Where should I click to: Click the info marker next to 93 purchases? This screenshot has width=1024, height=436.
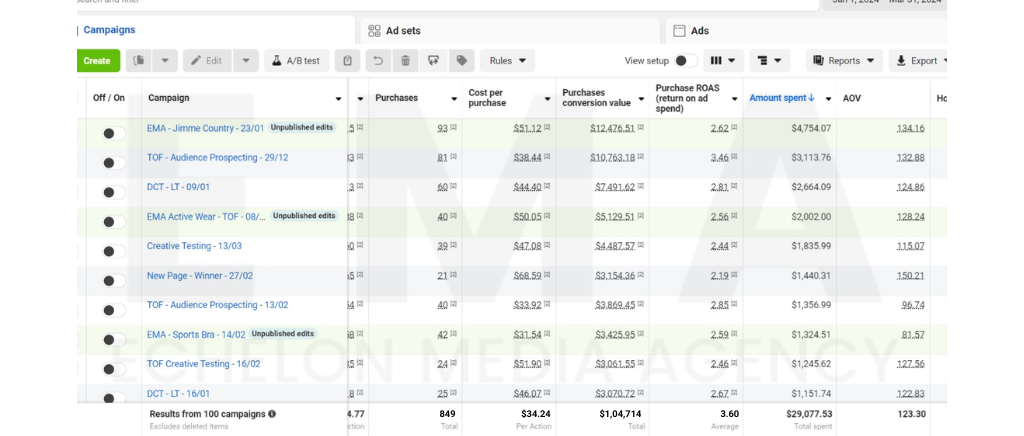coord(453,129)
